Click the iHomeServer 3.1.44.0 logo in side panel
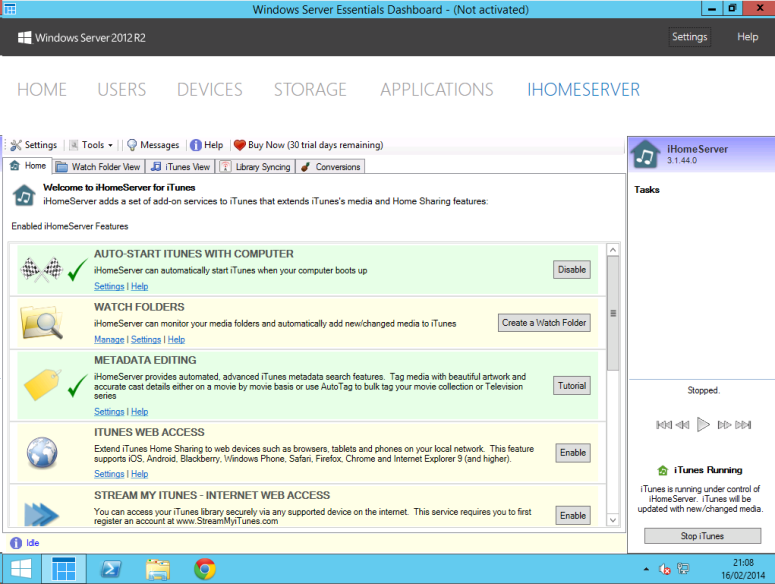The image size is (775, 584). tap(646, 155)
